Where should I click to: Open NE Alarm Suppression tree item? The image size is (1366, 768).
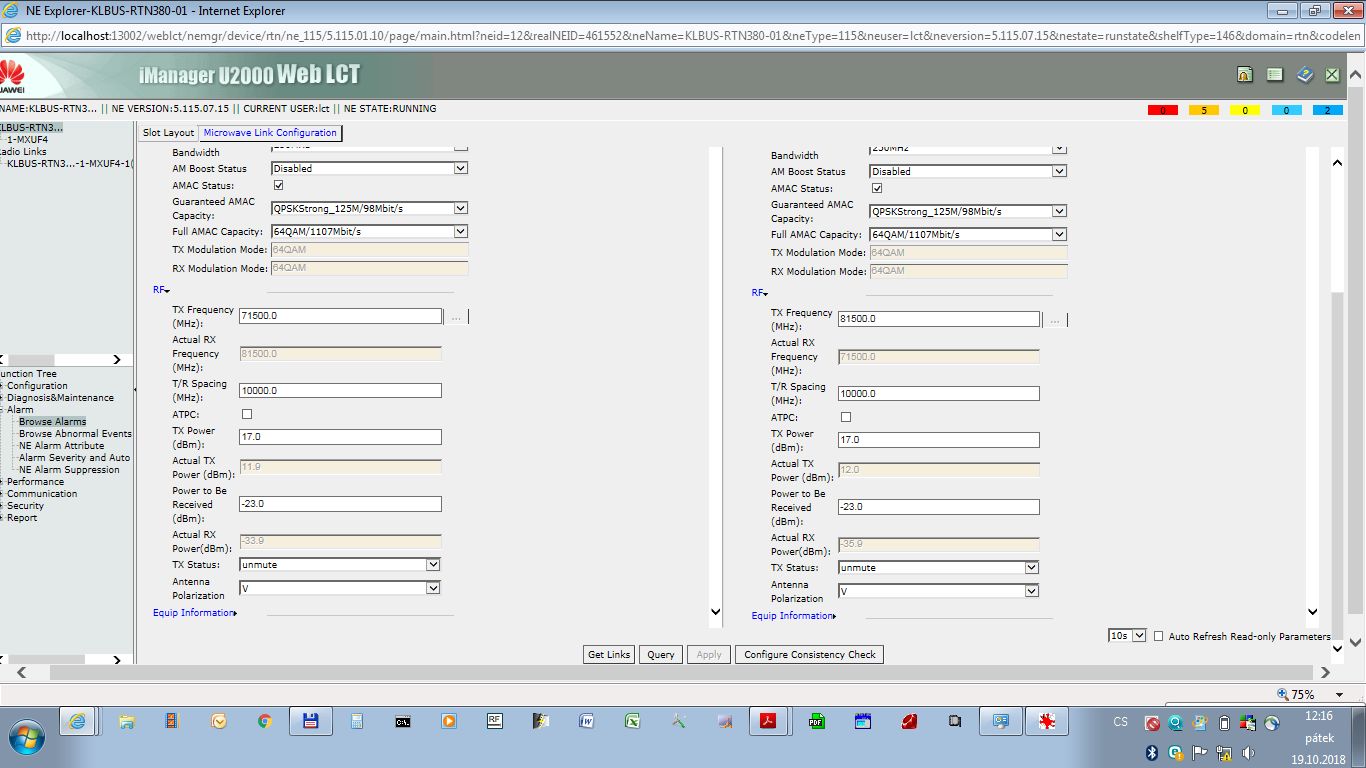click(69, 470)
